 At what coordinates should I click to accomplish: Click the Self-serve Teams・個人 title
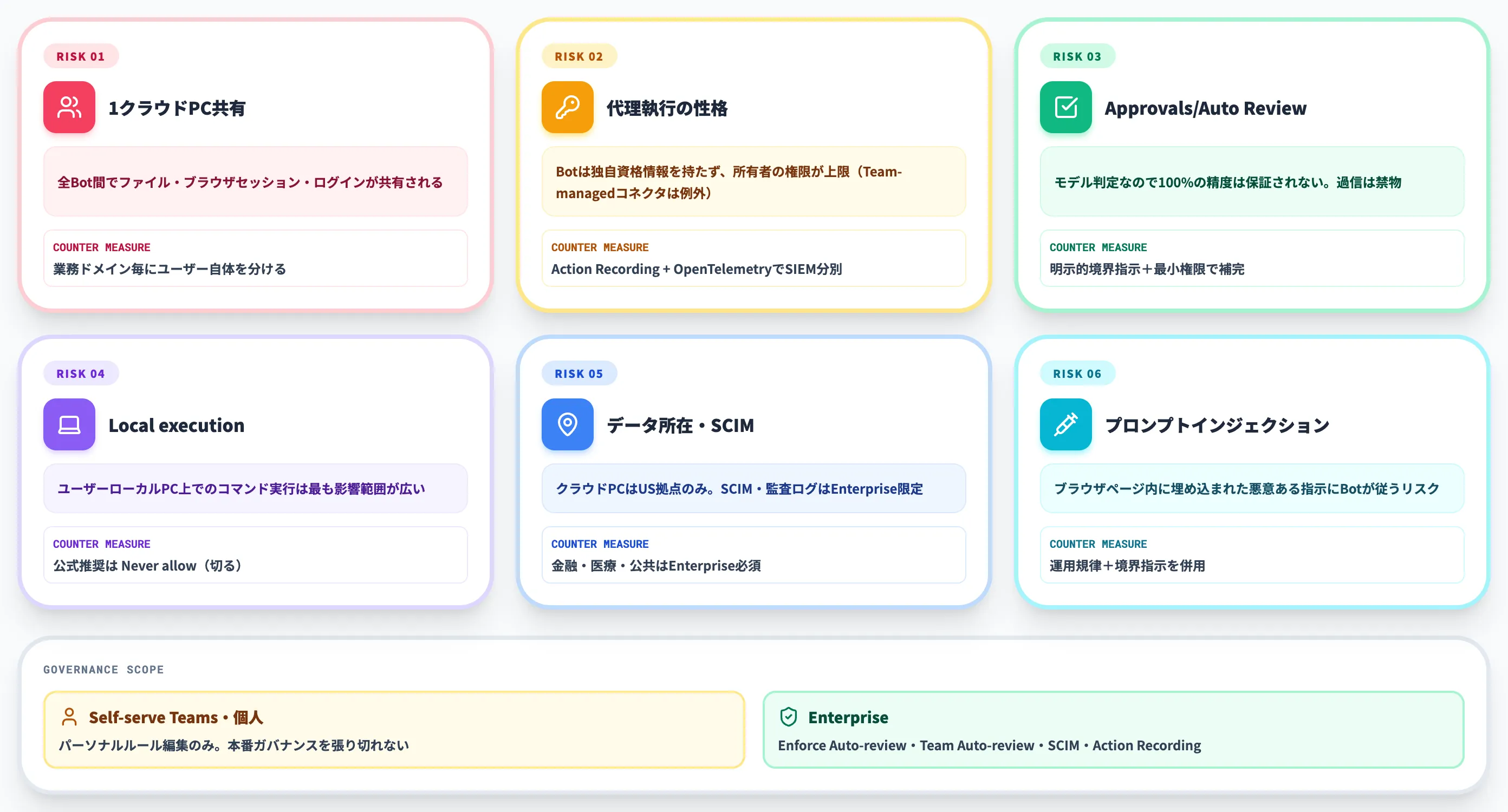click(x=175, y=717)
